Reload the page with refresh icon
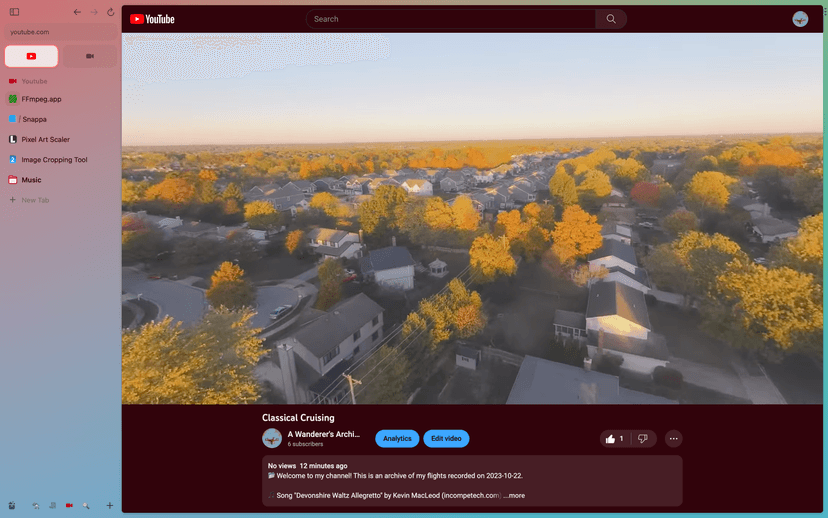 click(x=110, y=12)
